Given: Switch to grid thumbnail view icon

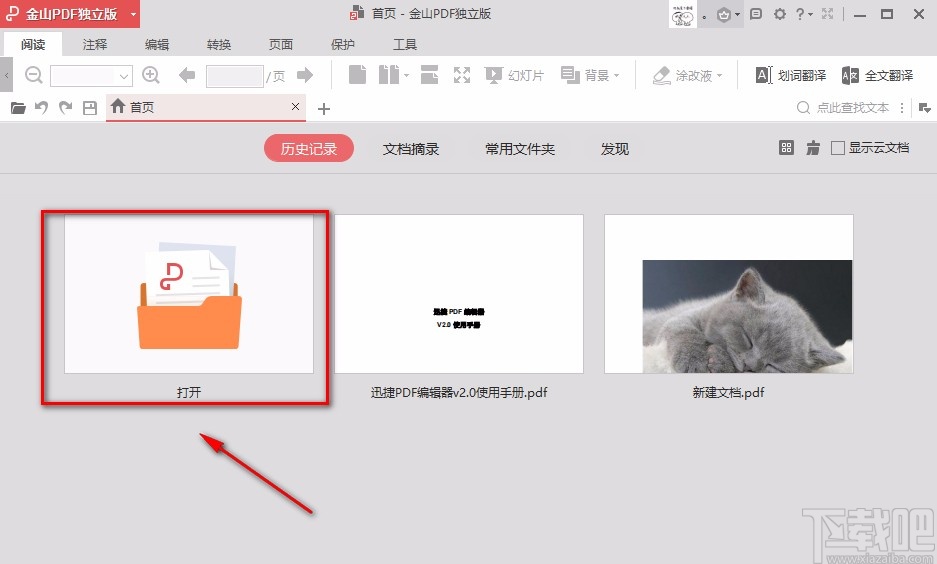Looking at the screenshot, I should (786, 148).
